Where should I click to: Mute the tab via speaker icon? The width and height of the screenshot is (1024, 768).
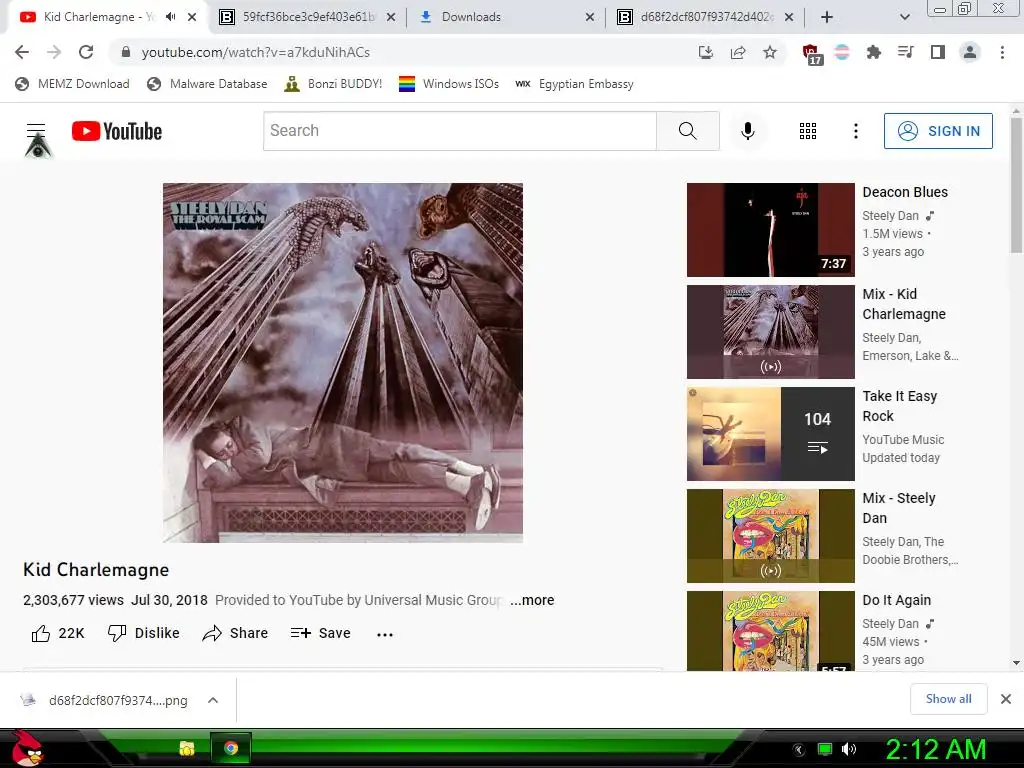coord(170,16)
